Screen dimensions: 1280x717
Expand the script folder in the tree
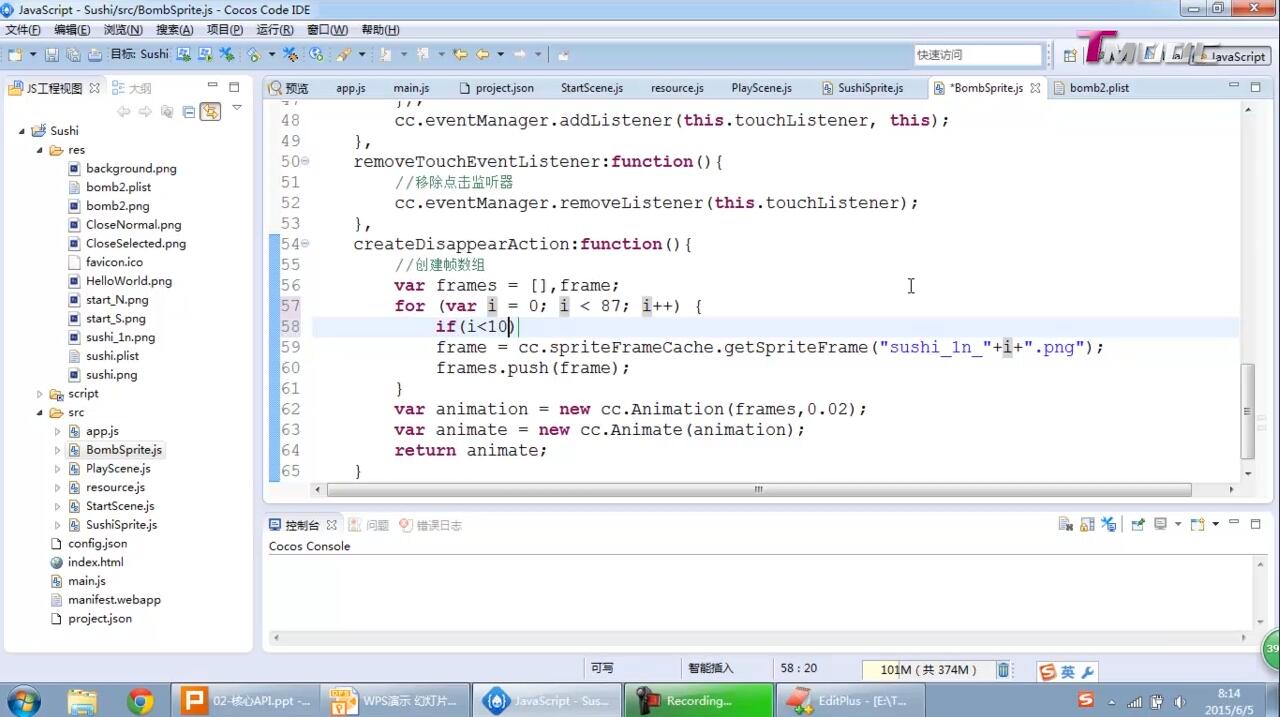tap(40, 394)
